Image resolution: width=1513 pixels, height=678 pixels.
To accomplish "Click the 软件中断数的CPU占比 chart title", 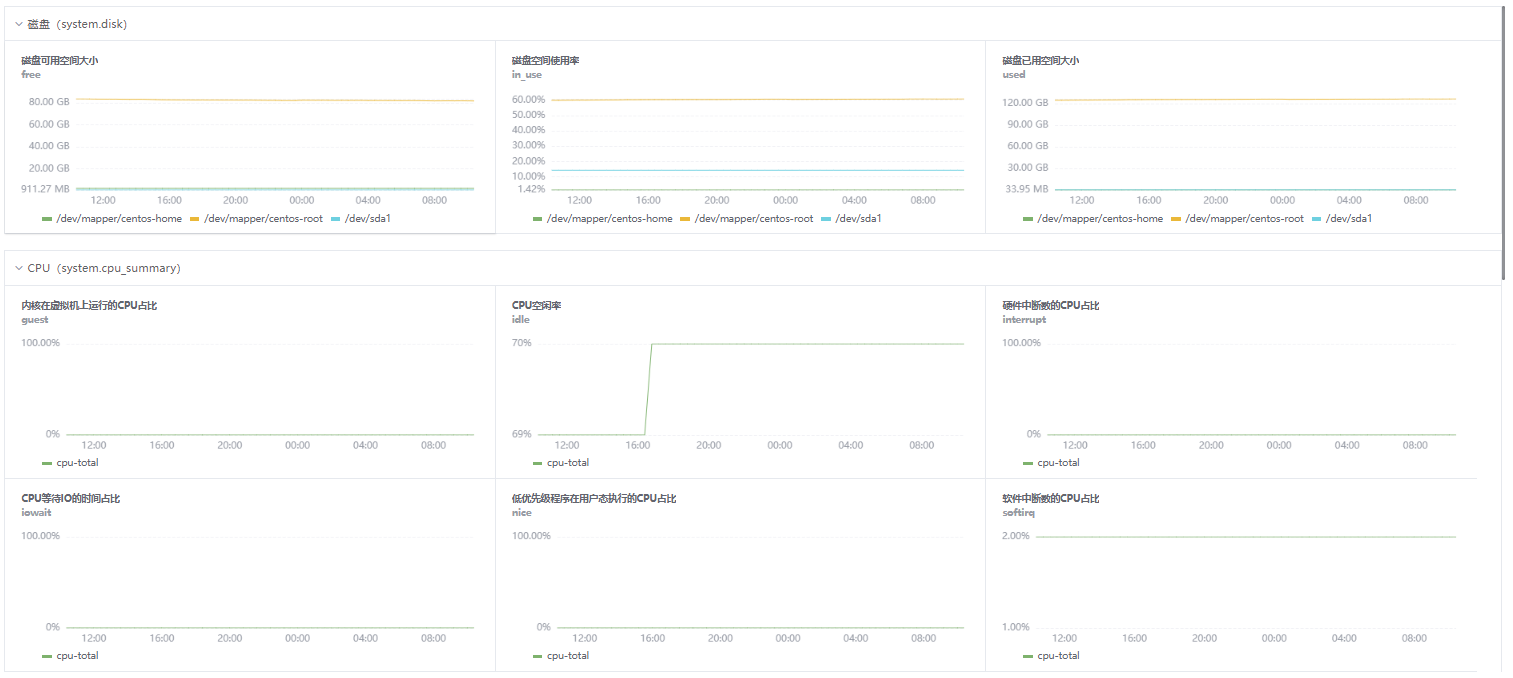I will [1050, 498].
